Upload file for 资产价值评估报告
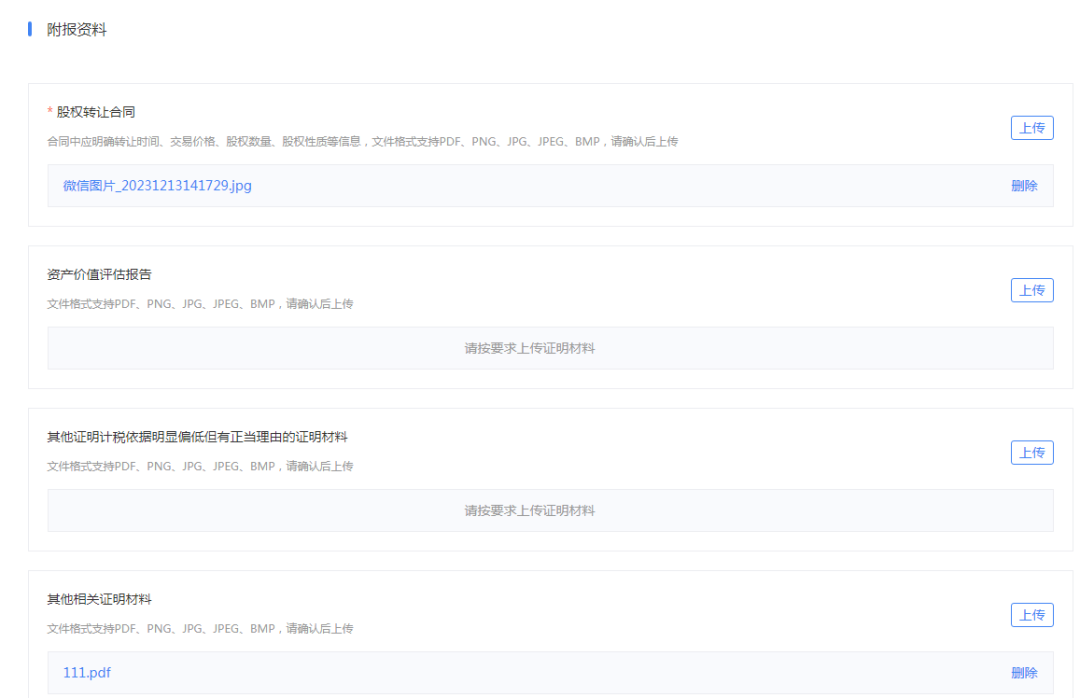 (1032, 291)
